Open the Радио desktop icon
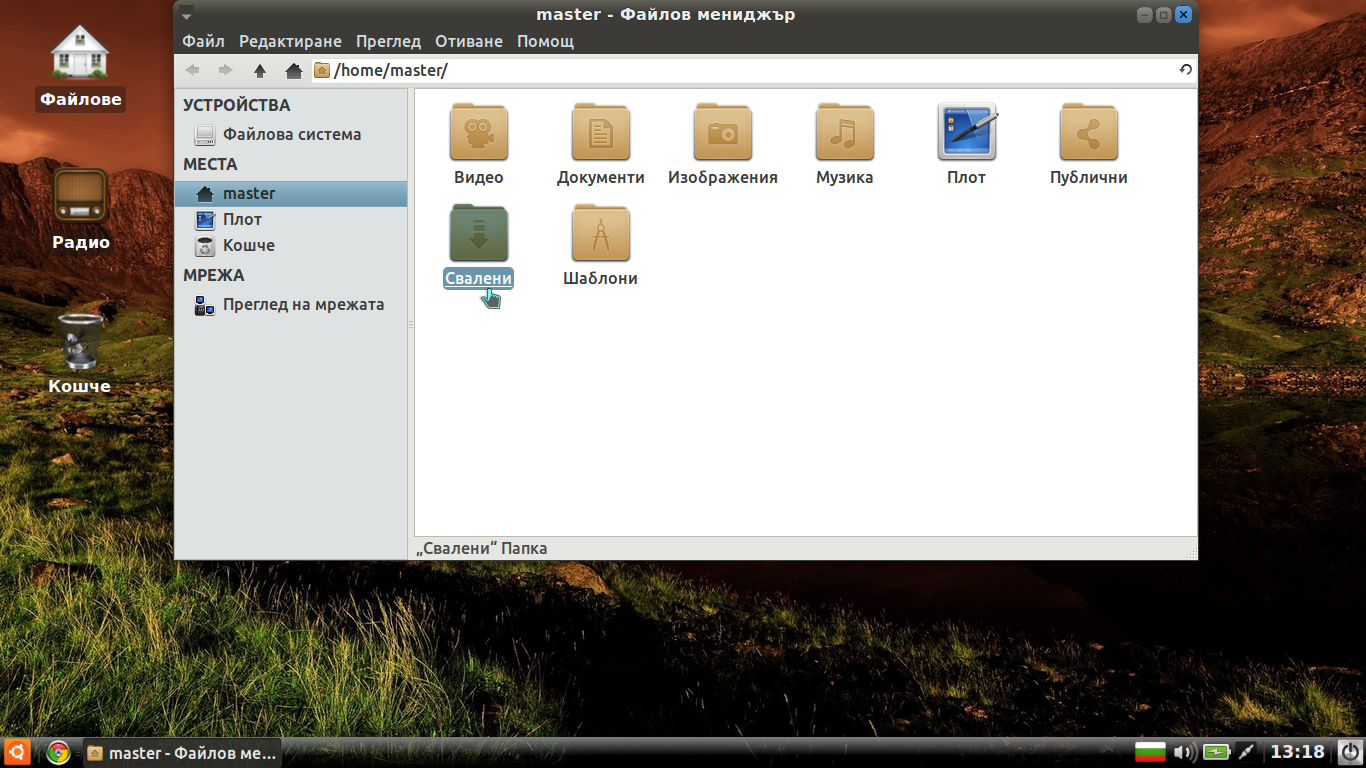This screenshot has height=768, width=1366. point(80,210)
